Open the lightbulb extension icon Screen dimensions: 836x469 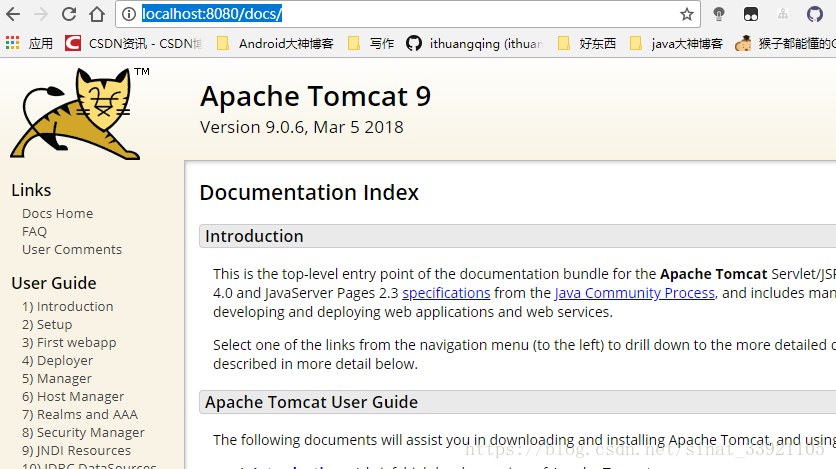(x=719, y=14)
